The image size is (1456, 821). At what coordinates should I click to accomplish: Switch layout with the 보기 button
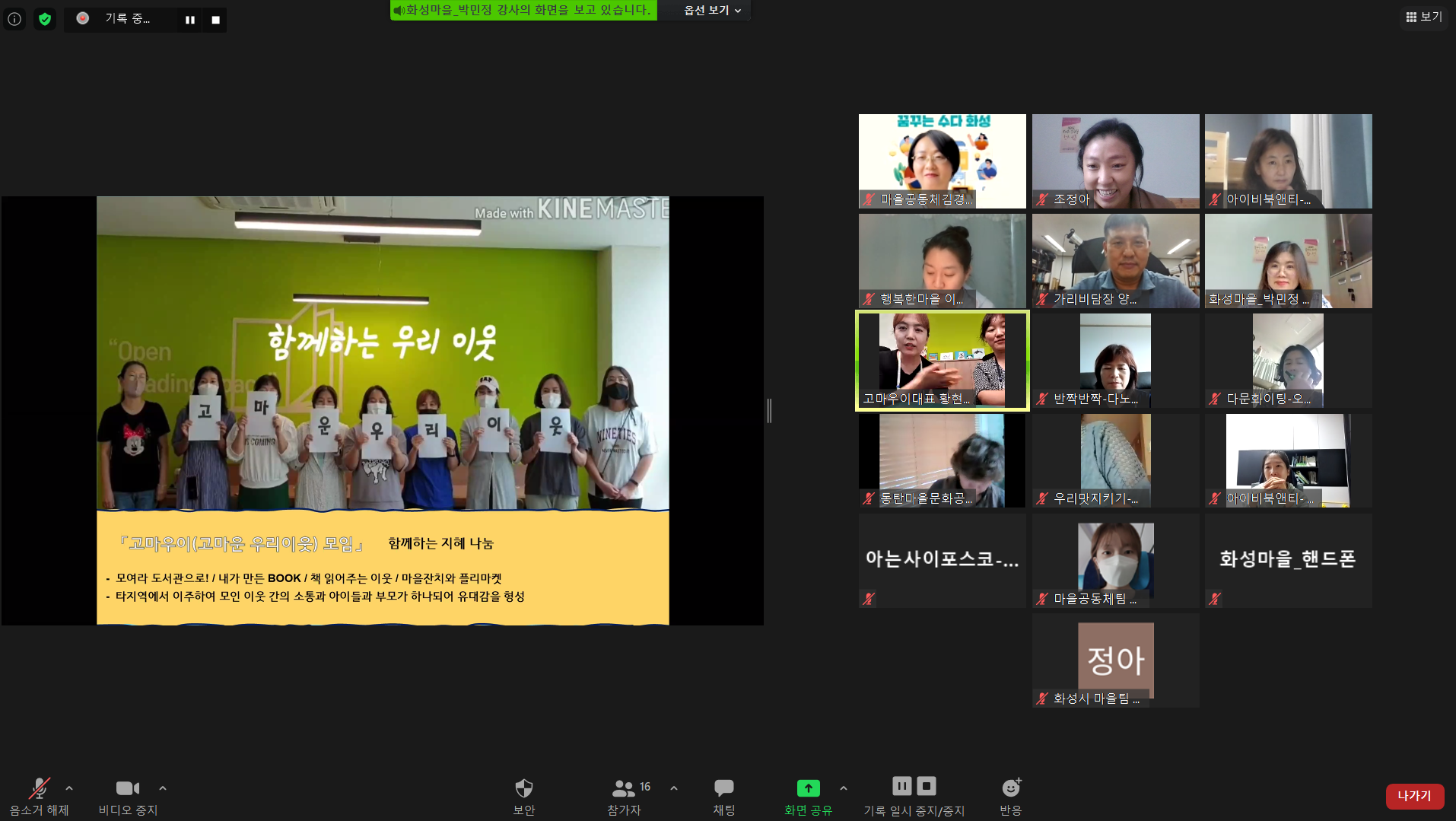click(1424, 17)
